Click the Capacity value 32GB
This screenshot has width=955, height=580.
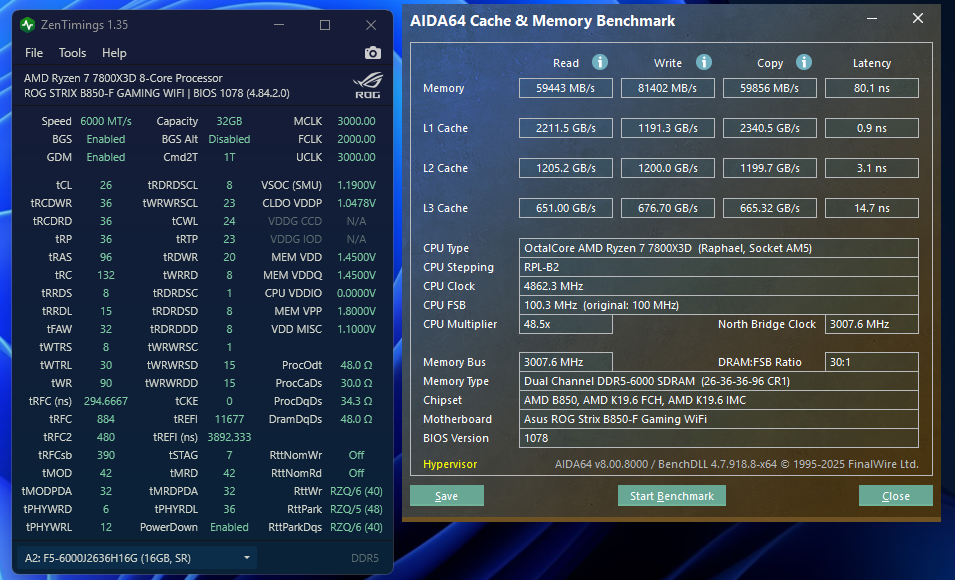(230, 121)
